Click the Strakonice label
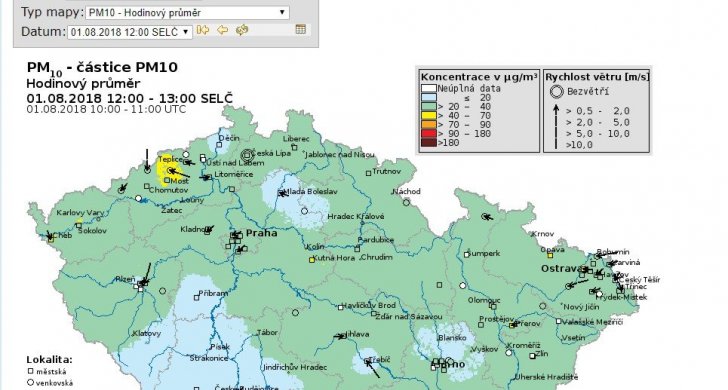 [x=209, y=358]
